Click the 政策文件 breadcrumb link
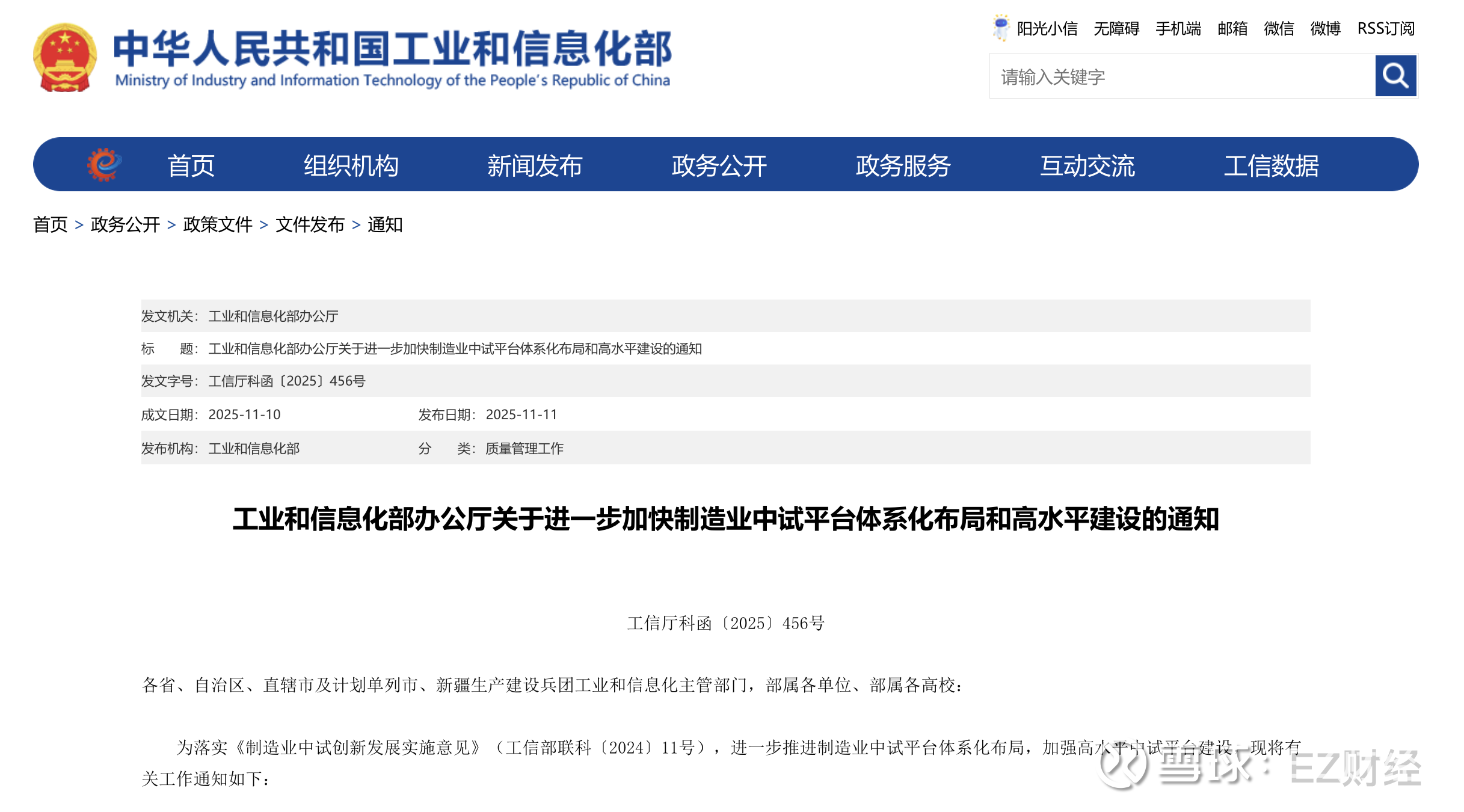The height and width of the screenshot is (812, 1464). click(x=218, y=224)
